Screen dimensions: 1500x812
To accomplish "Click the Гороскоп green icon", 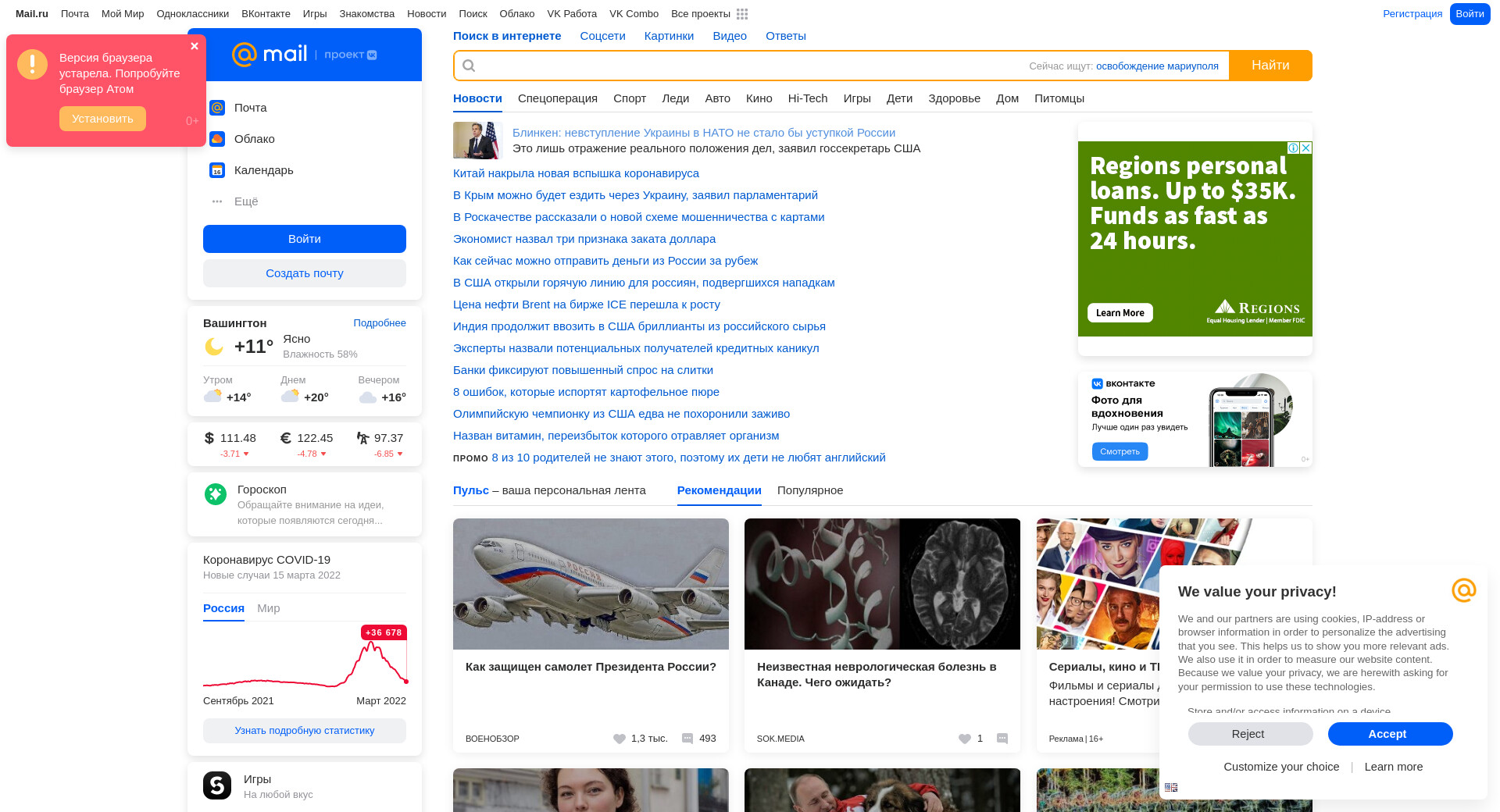I will [216, 494].
